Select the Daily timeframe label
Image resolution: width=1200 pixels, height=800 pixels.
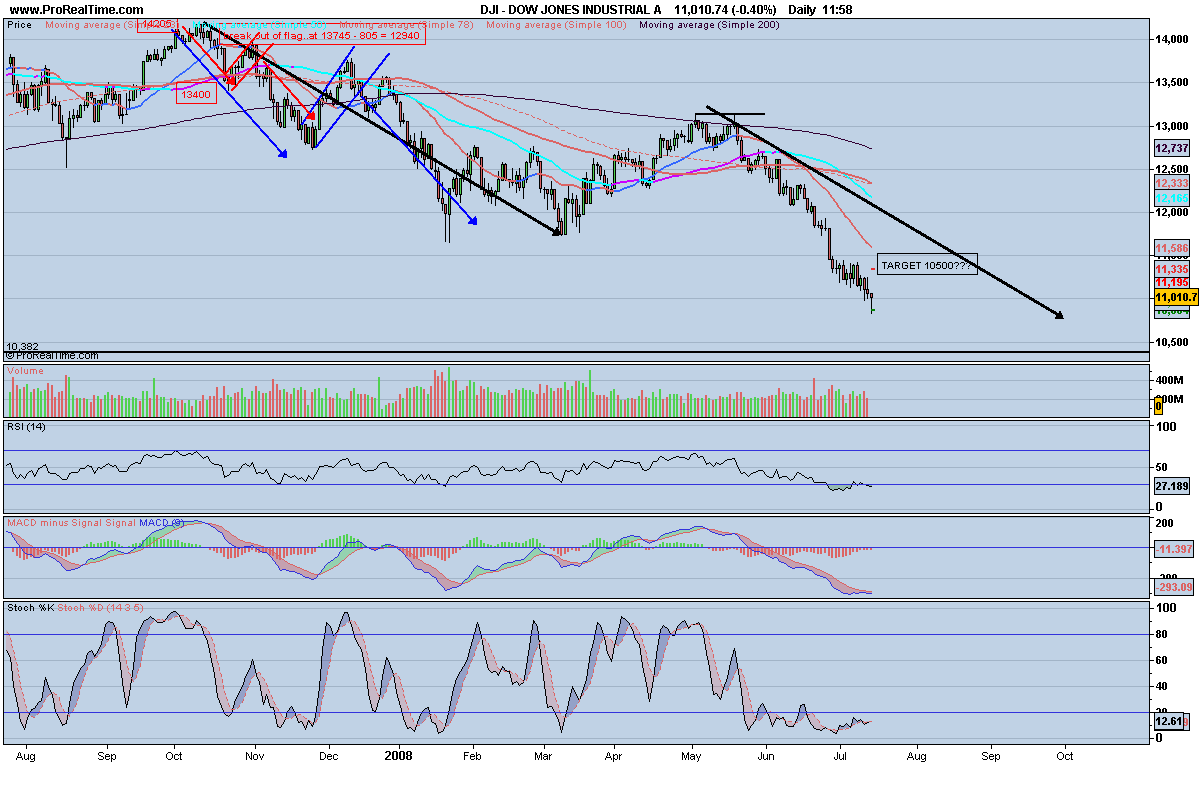pyautogui.click(x=803, y=8)
